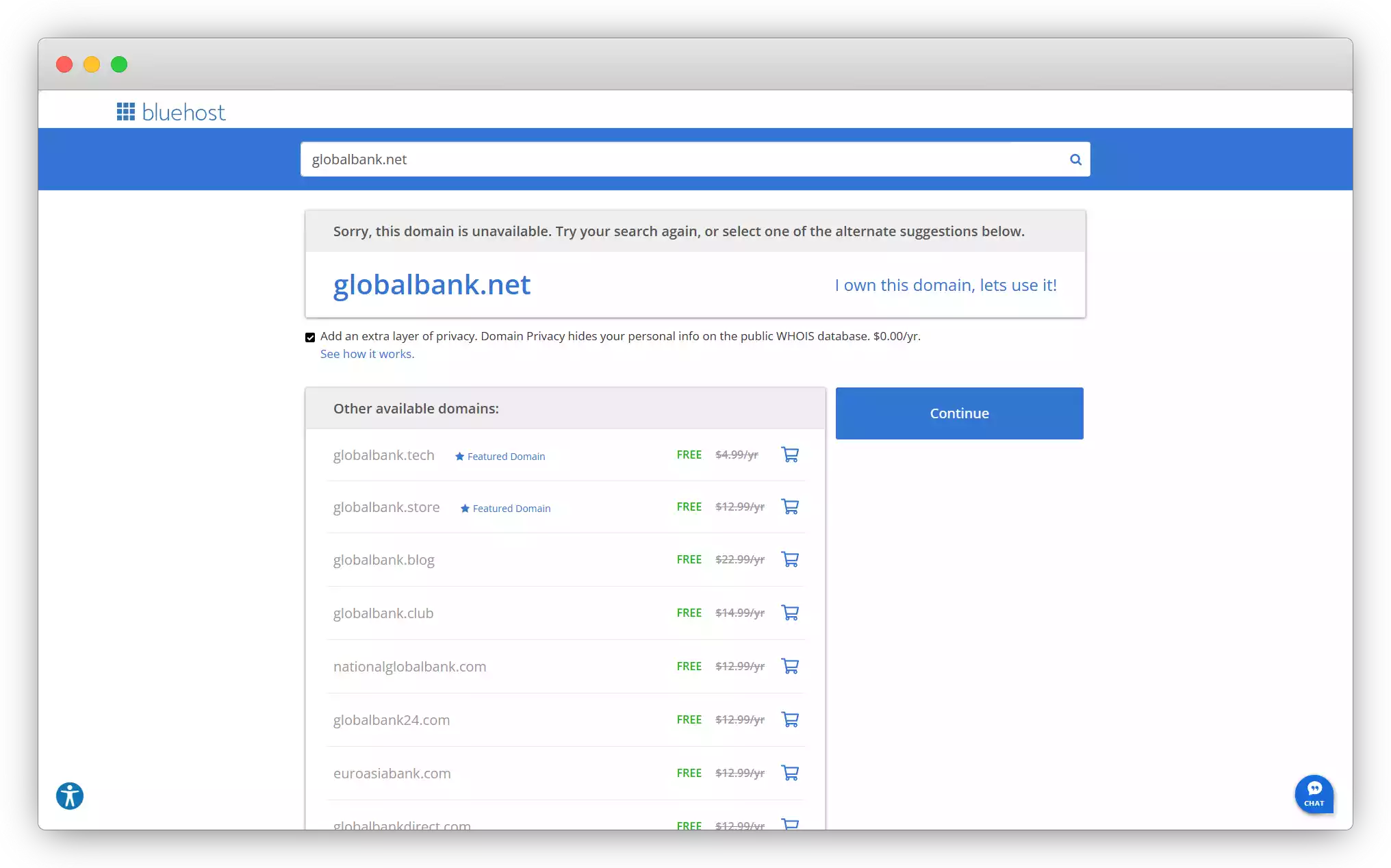The image size is (1391, 868).
Task: Click the $4.99/yr strikethrough price
Action: pyautogui.click(x=737, y=455)
